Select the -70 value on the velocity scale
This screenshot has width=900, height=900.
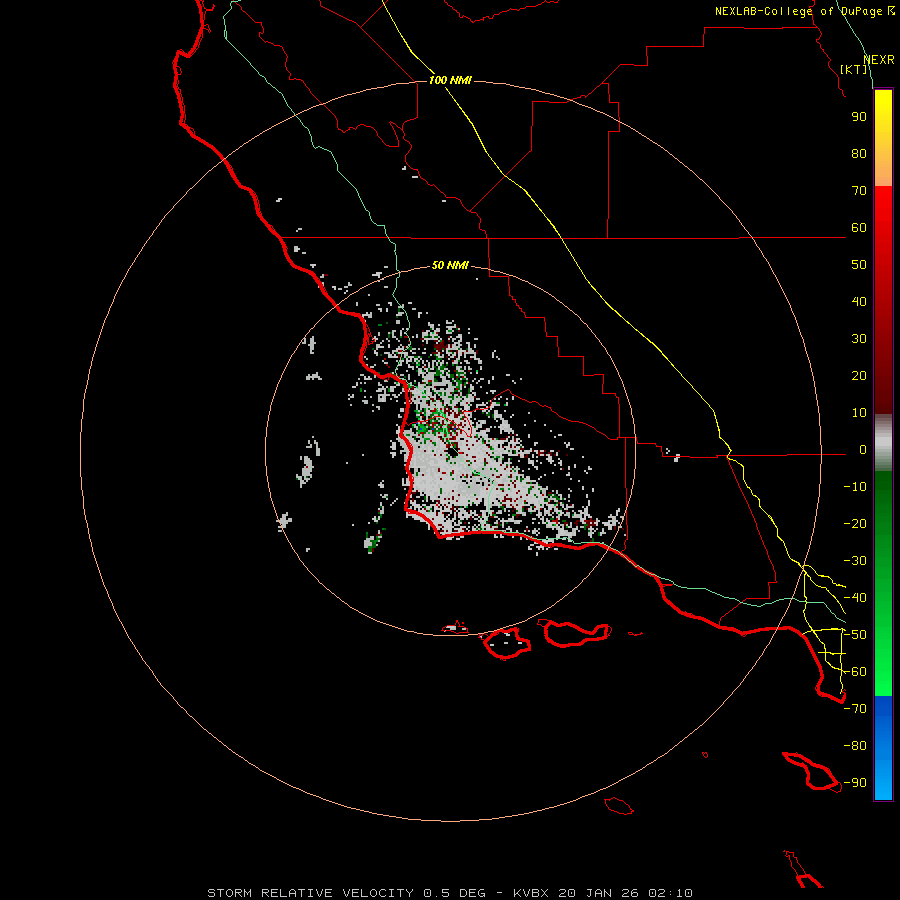coord(855,709)
